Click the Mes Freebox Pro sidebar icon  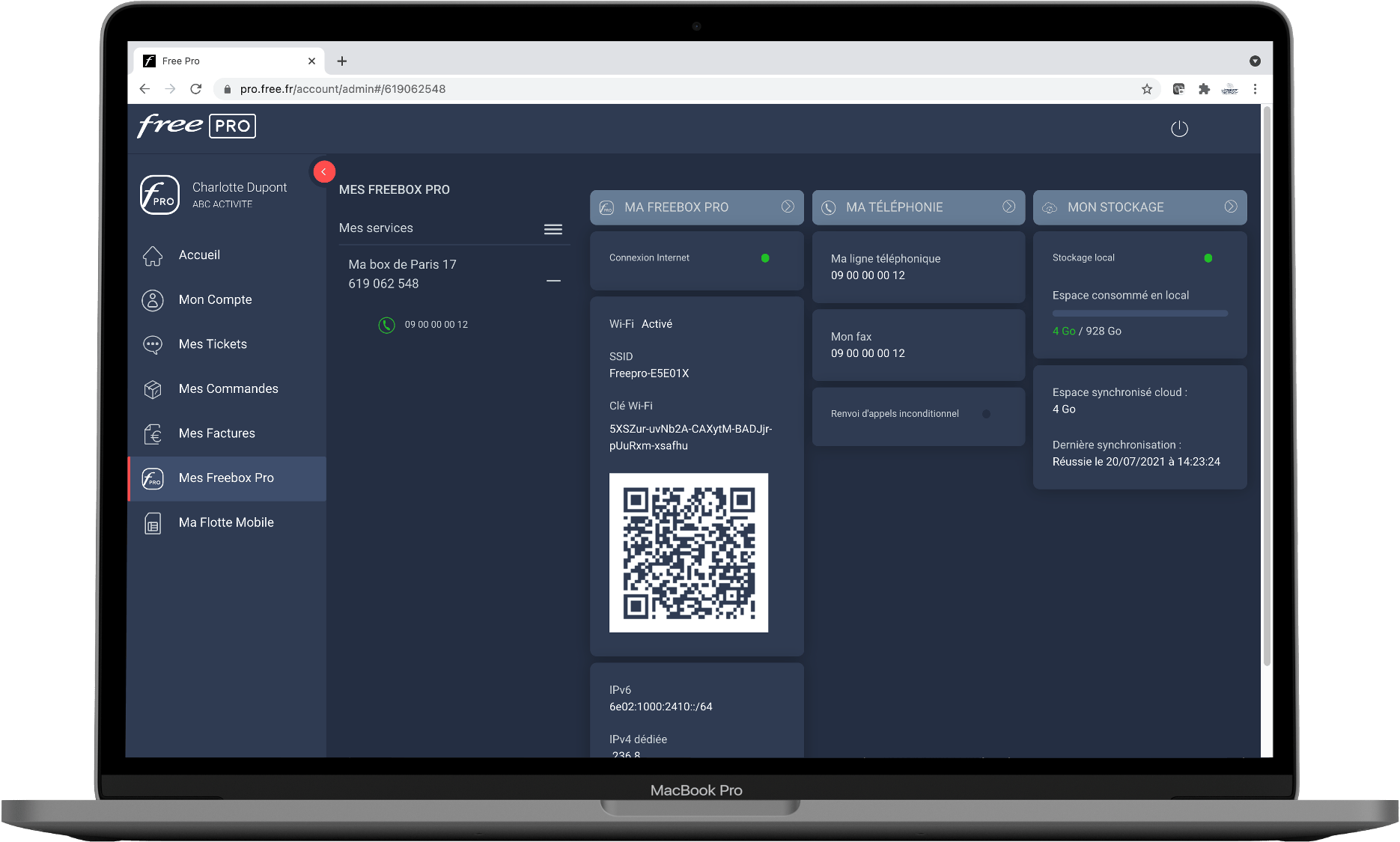153,478
